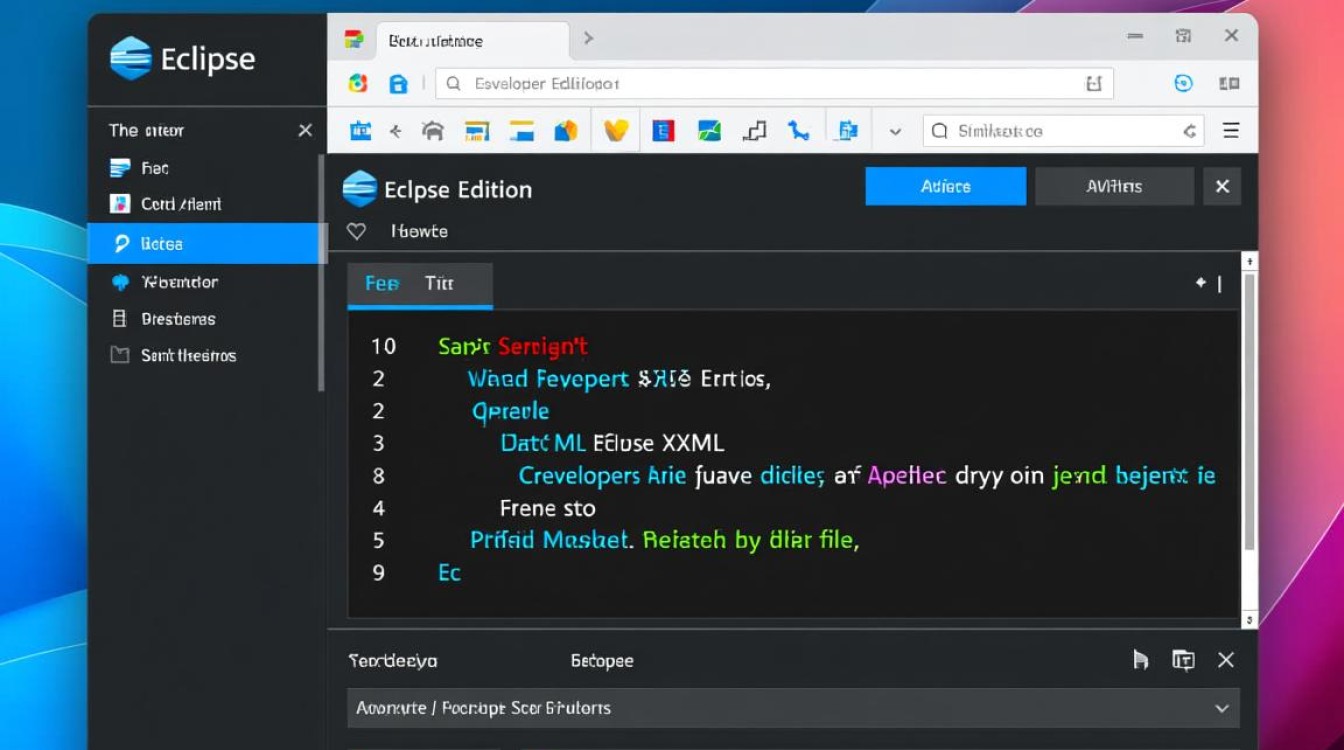Image resolution: width=1344 pixels, height=750 pixels.
Task: Click the blue and orange shape icon
Action: 566,131
